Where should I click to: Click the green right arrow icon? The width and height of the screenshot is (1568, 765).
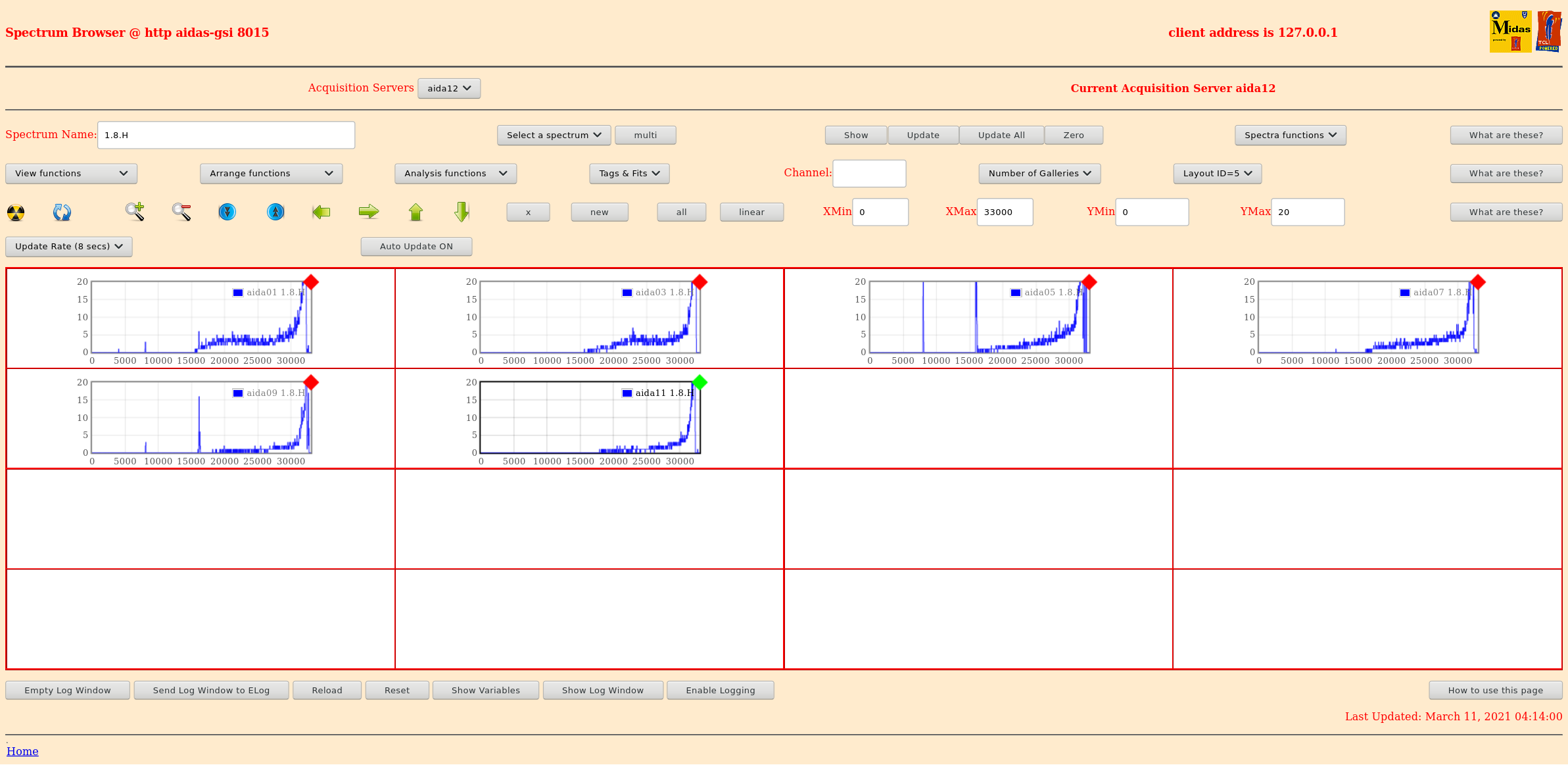pos(369,212)
